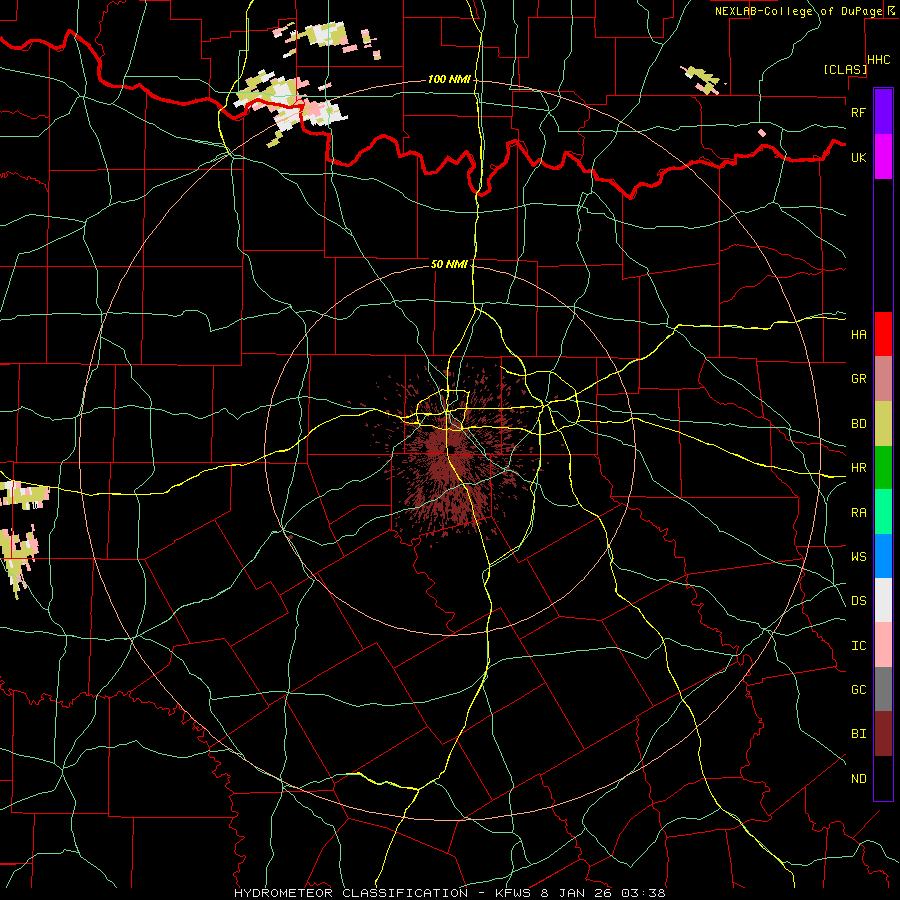Click the '100 NMI' range ring label
Screen dimensions: 900x900
point(449,79)
